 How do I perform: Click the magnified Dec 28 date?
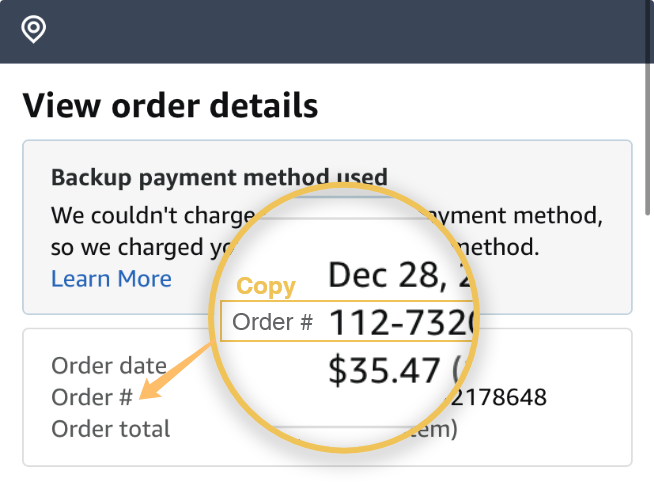tap(400, 274)
